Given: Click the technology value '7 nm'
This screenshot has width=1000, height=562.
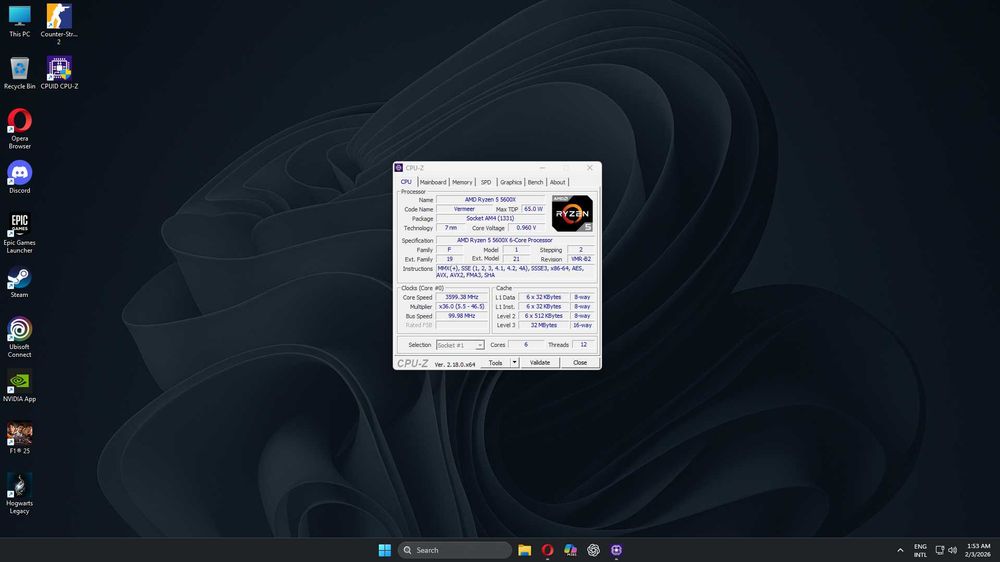Looking at the screenshot, I should click(451, 228).
